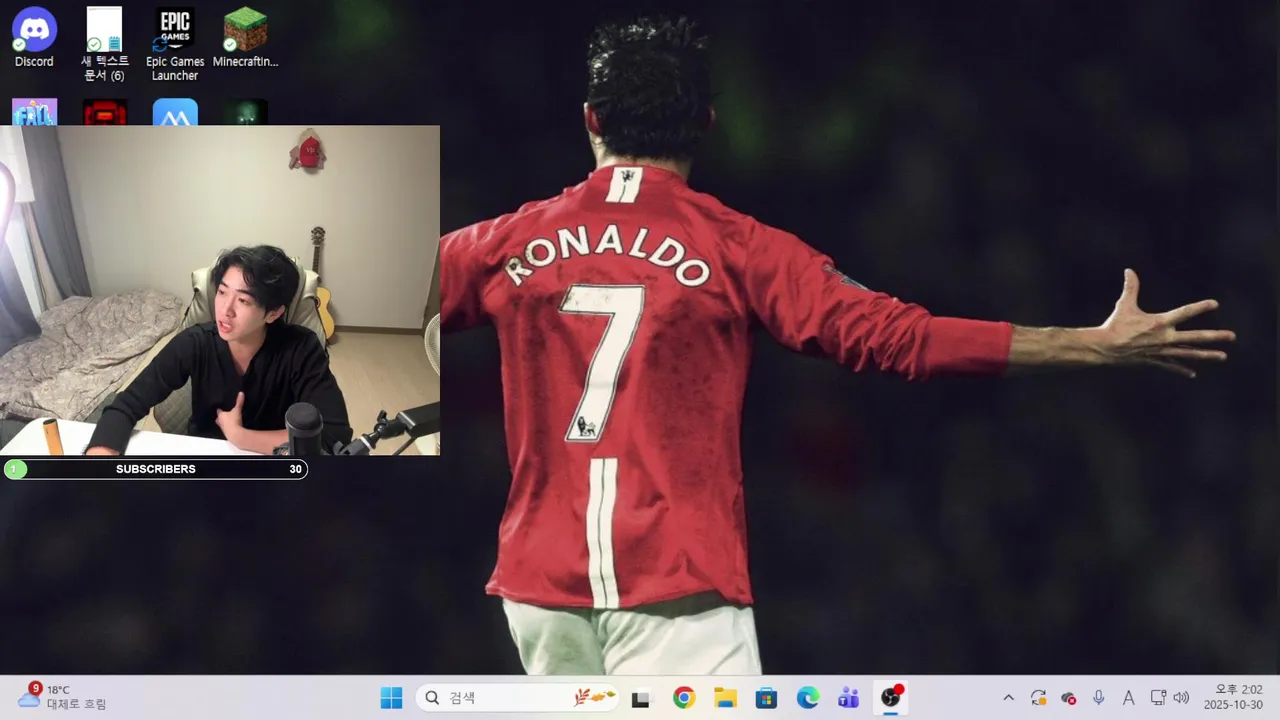Switch input mode via the A indicator
This screenshot has height=720, width=1280.
(x=1128, y=698)
